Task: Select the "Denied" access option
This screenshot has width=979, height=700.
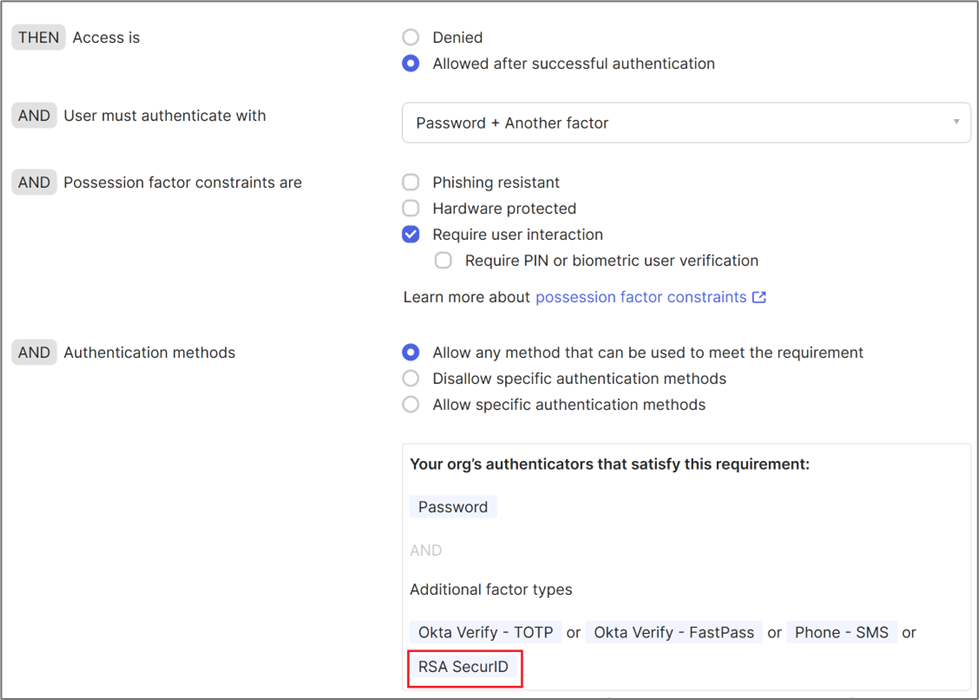Action: (x=410, y=37)
